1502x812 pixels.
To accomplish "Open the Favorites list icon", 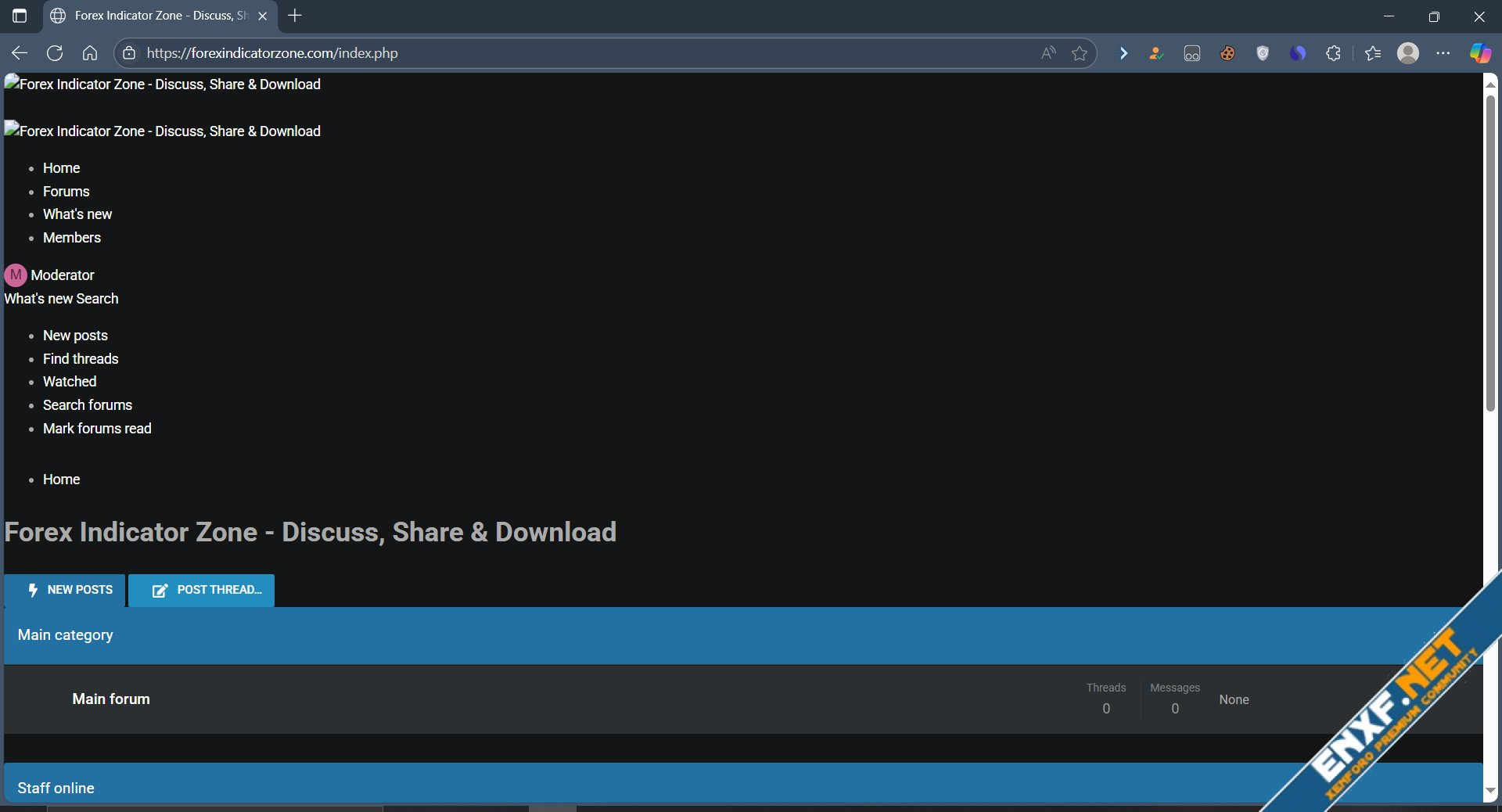I will pos(1373,53).
